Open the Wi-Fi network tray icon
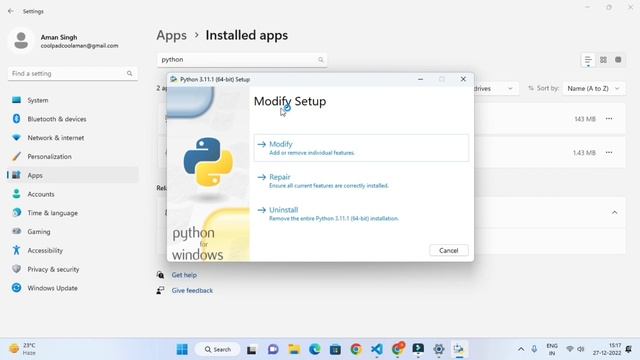Screen dimensions: 640x360 (570, 349)
